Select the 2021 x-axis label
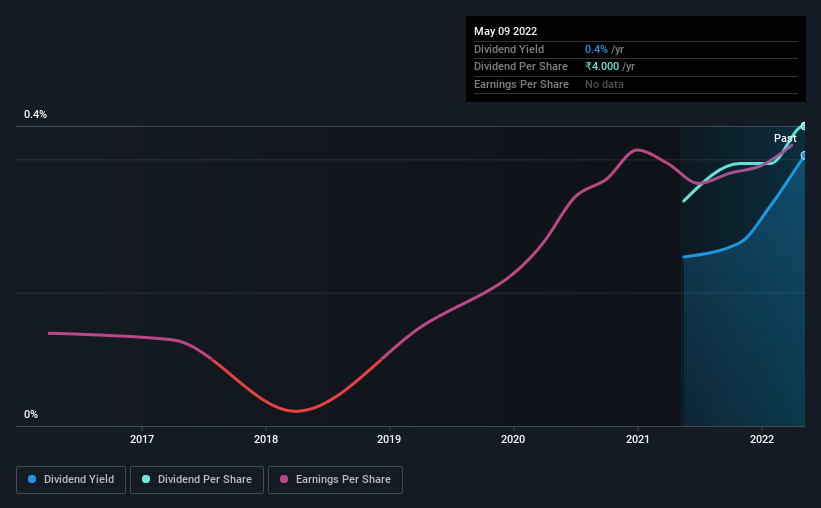This screenshot has height=508, width=821. (638, 439)
